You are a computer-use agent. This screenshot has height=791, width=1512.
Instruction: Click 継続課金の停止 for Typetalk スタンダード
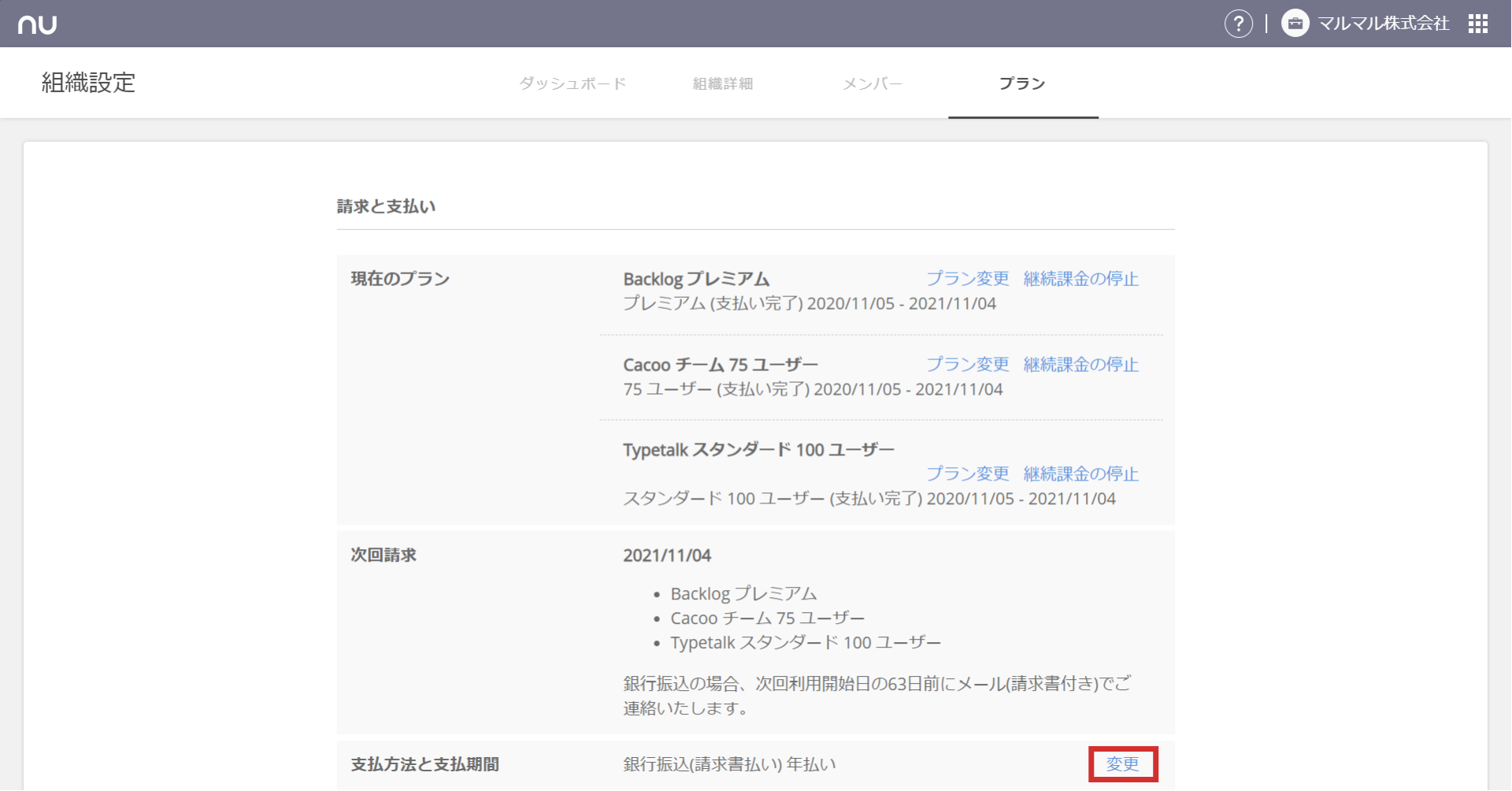point(1081,474)
